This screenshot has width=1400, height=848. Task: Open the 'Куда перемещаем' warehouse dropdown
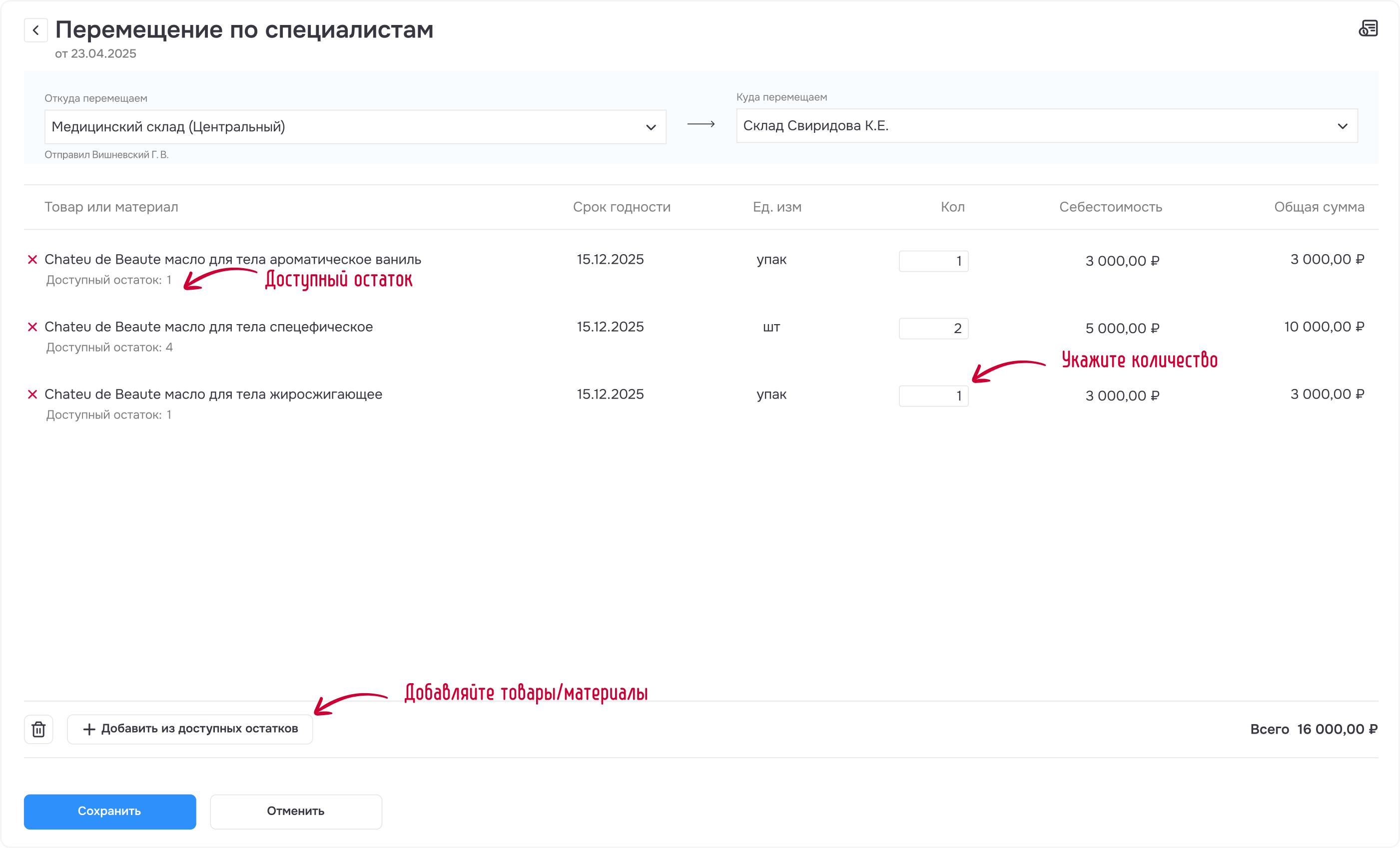tap(1047, 125)
